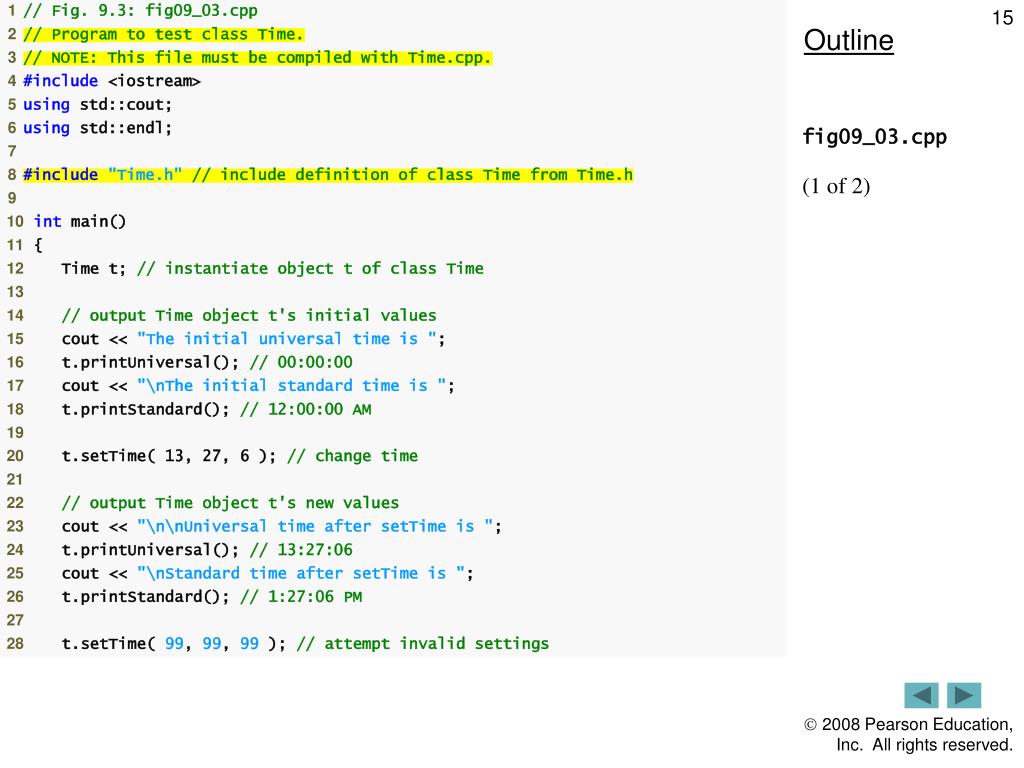Click string 'The initial standard time is'

[x=291, y=386]
